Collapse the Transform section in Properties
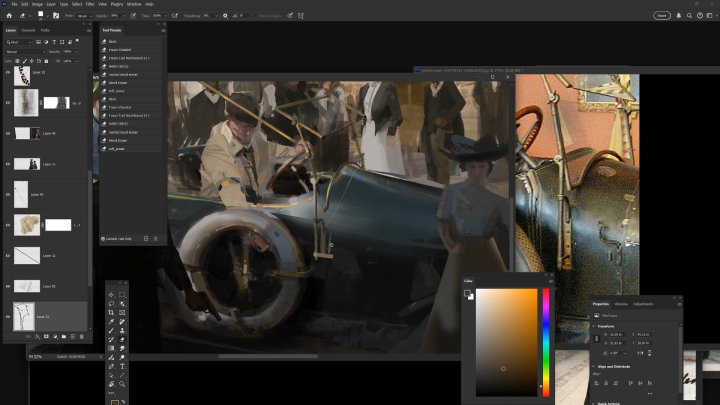This screenshot has height=405, width=720. tap(594, 326)
